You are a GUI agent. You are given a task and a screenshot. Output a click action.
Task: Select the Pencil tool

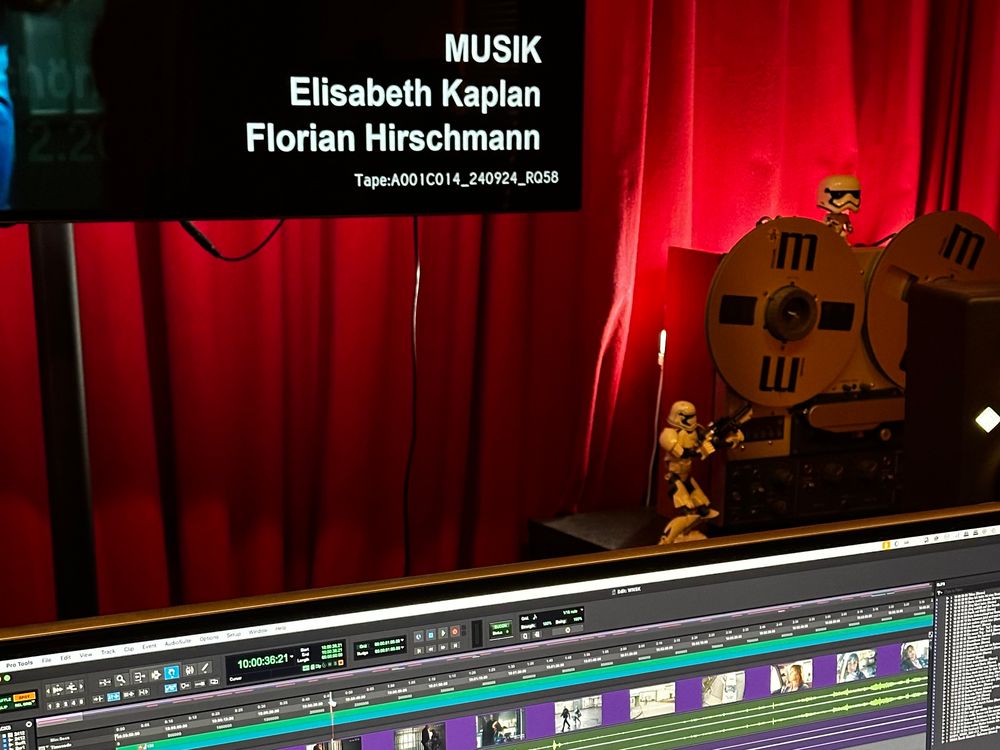point(205,668)
